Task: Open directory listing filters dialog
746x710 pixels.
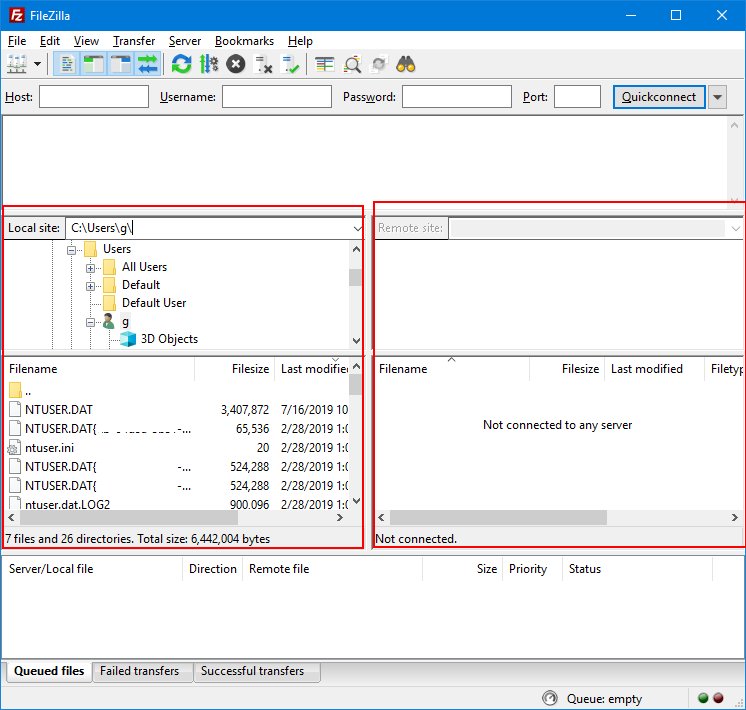Action: click(x=324, y=64)
